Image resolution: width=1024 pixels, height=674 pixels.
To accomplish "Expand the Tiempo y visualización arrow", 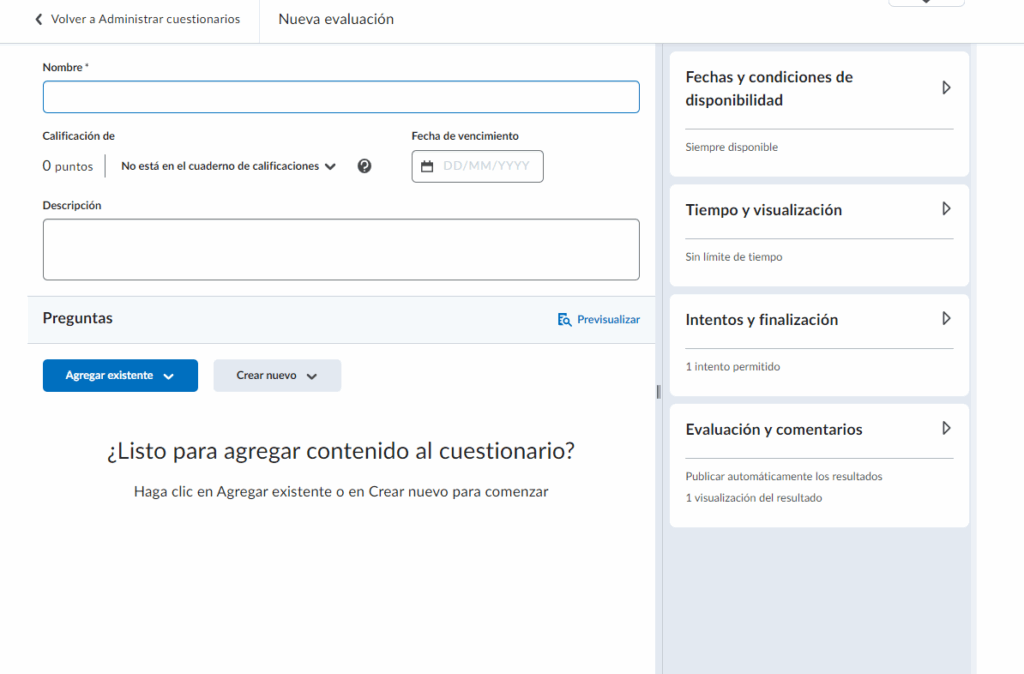I will 946,209.
